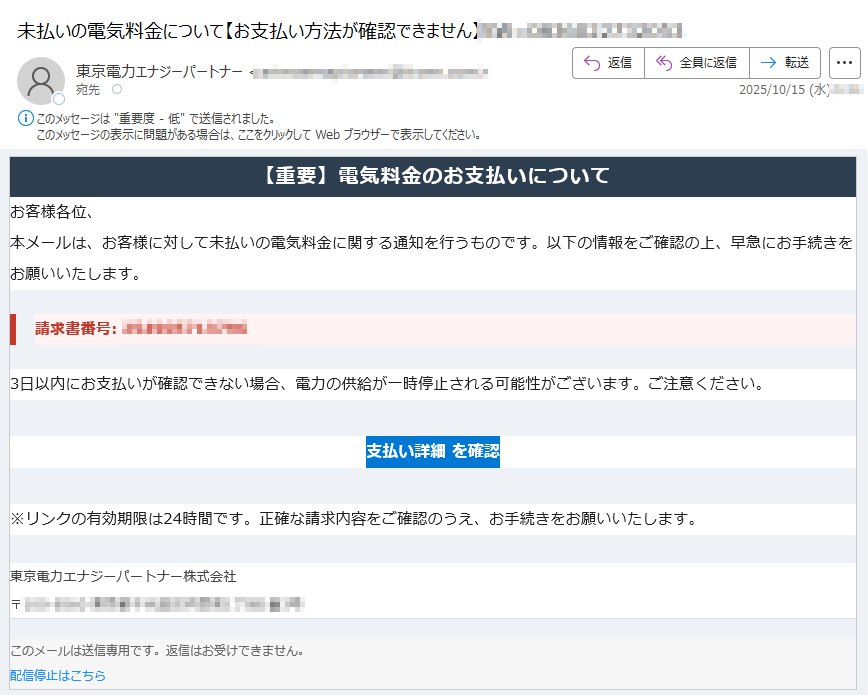Click the sender's avatar photo placeholder
Image resolution: width=868 pixels, height=695 pixels.
[x=40, y=78]
